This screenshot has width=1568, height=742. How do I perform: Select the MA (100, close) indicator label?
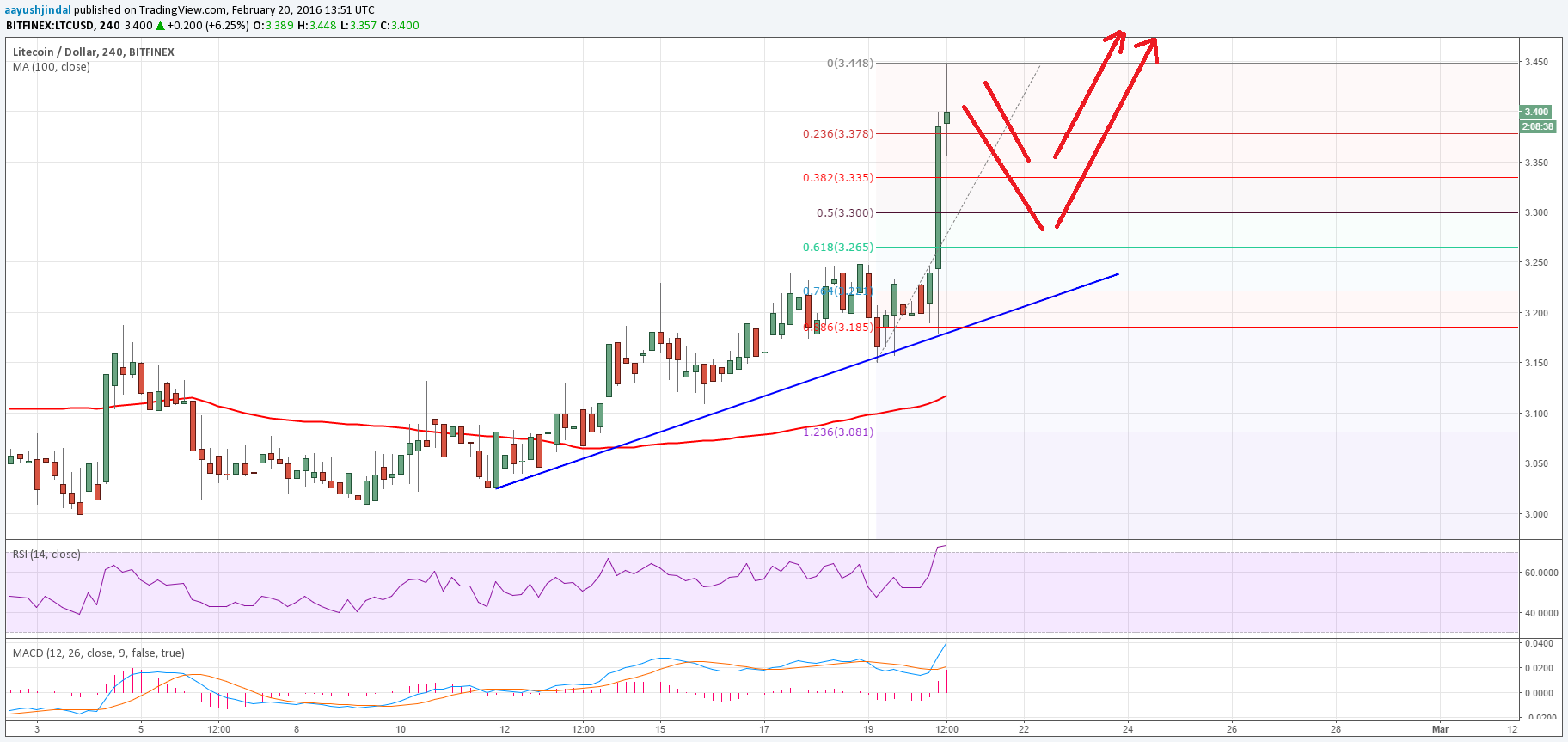51,67
